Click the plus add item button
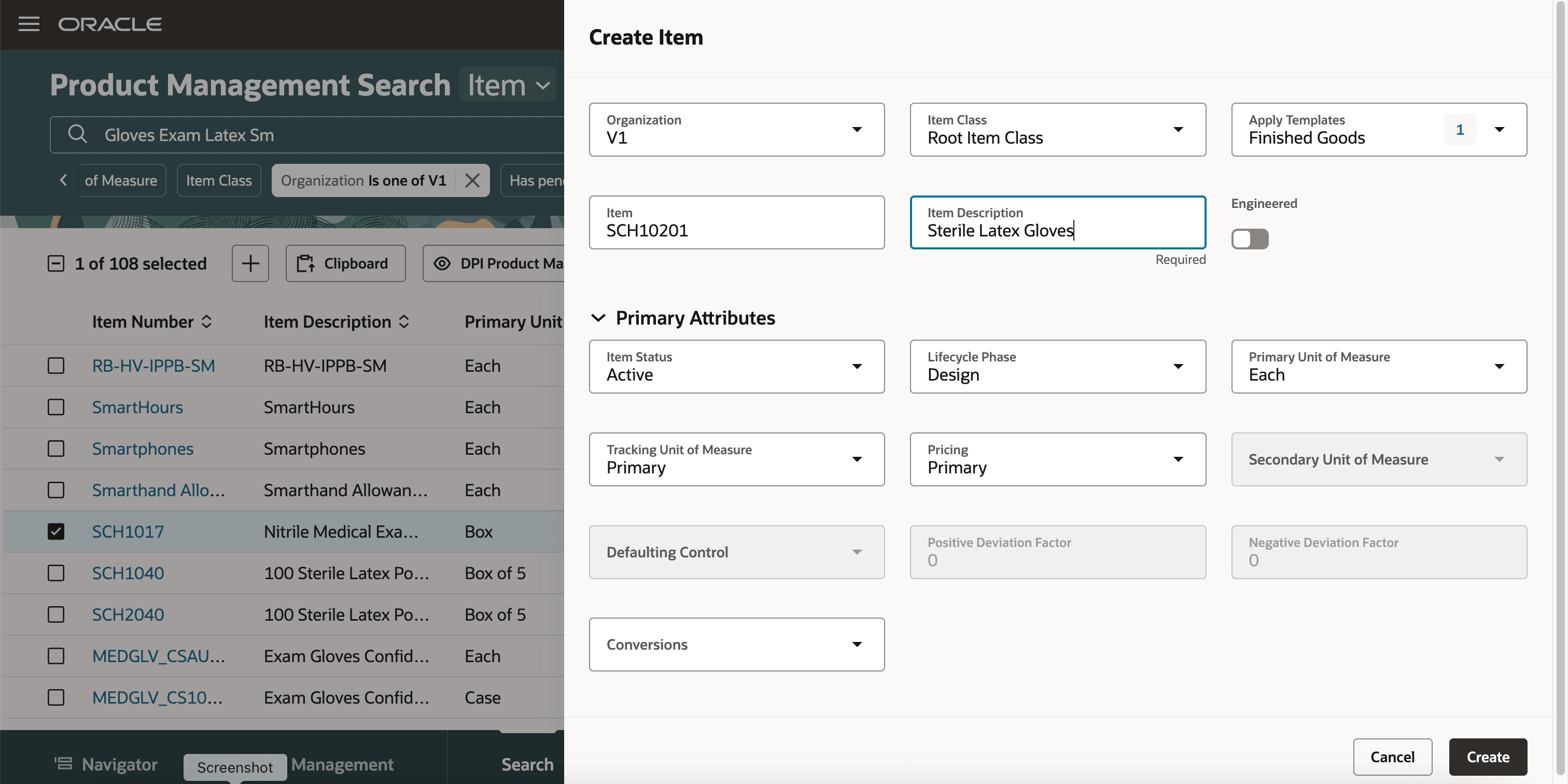1568x784 pixels. point(249,263)
